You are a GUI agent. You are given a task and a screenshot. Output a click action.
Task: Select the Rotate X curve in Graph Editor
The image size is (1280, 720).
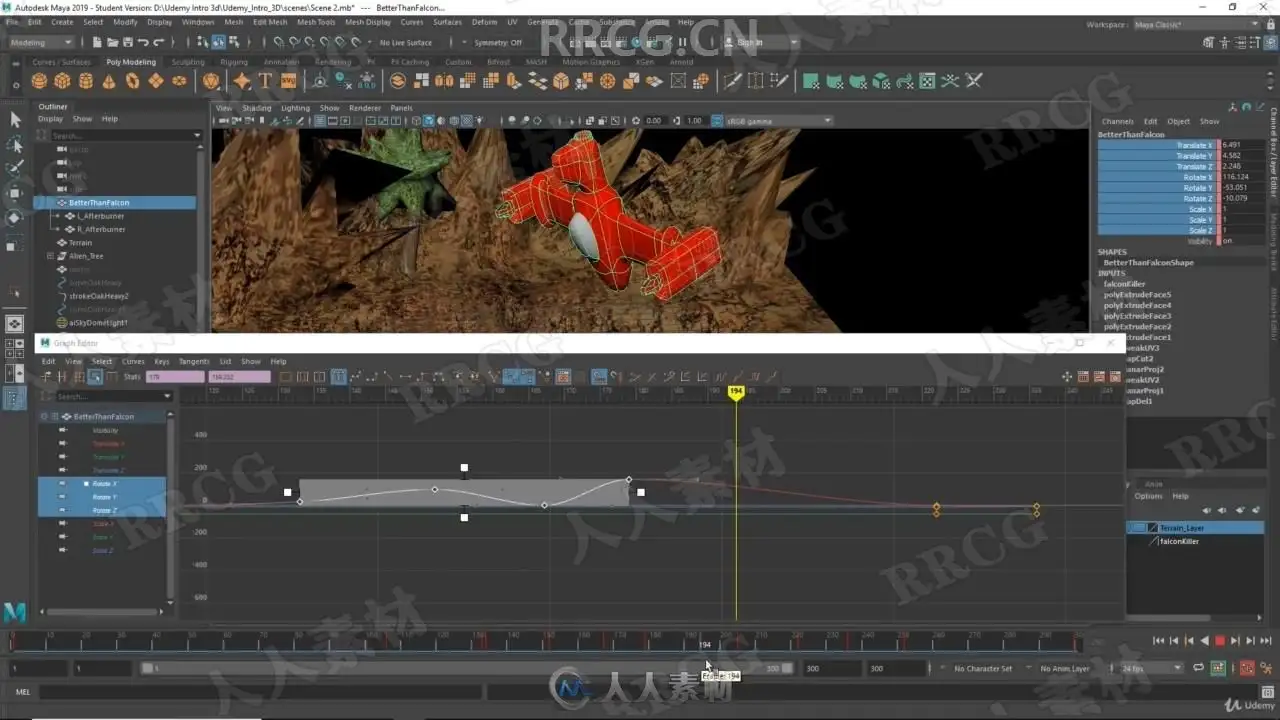[x=103, y=484]
